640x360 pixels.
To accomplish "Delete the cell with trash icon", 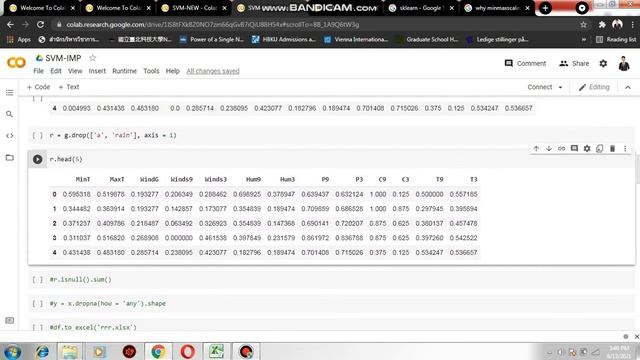I will pos(612,149).
